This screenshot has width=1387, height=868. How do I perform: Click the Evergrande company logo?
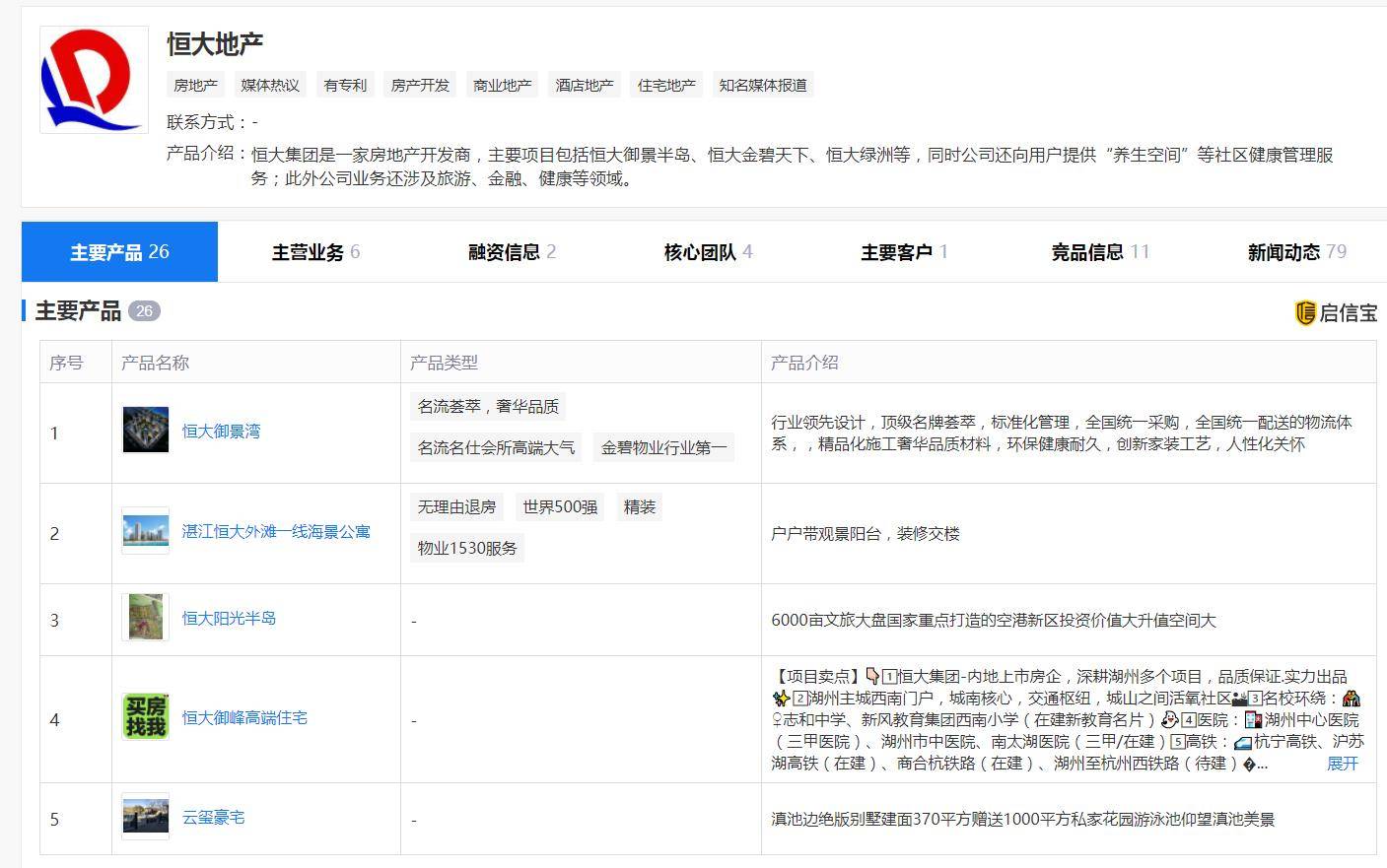[94, 80]
